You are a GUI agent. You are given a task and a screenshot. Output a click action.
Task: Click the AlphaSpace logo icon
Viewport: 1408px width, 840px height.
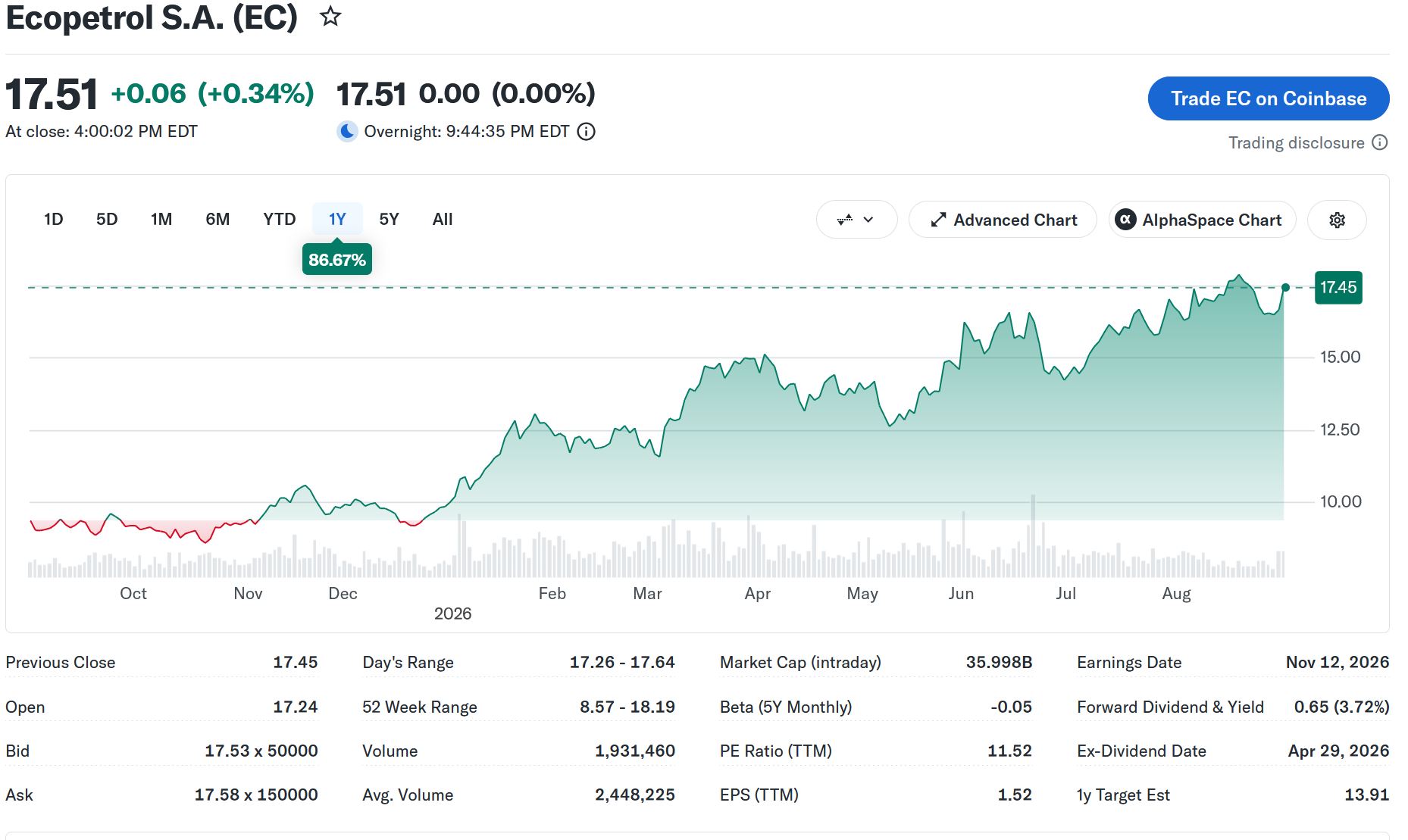click(x=1125, y=220)
